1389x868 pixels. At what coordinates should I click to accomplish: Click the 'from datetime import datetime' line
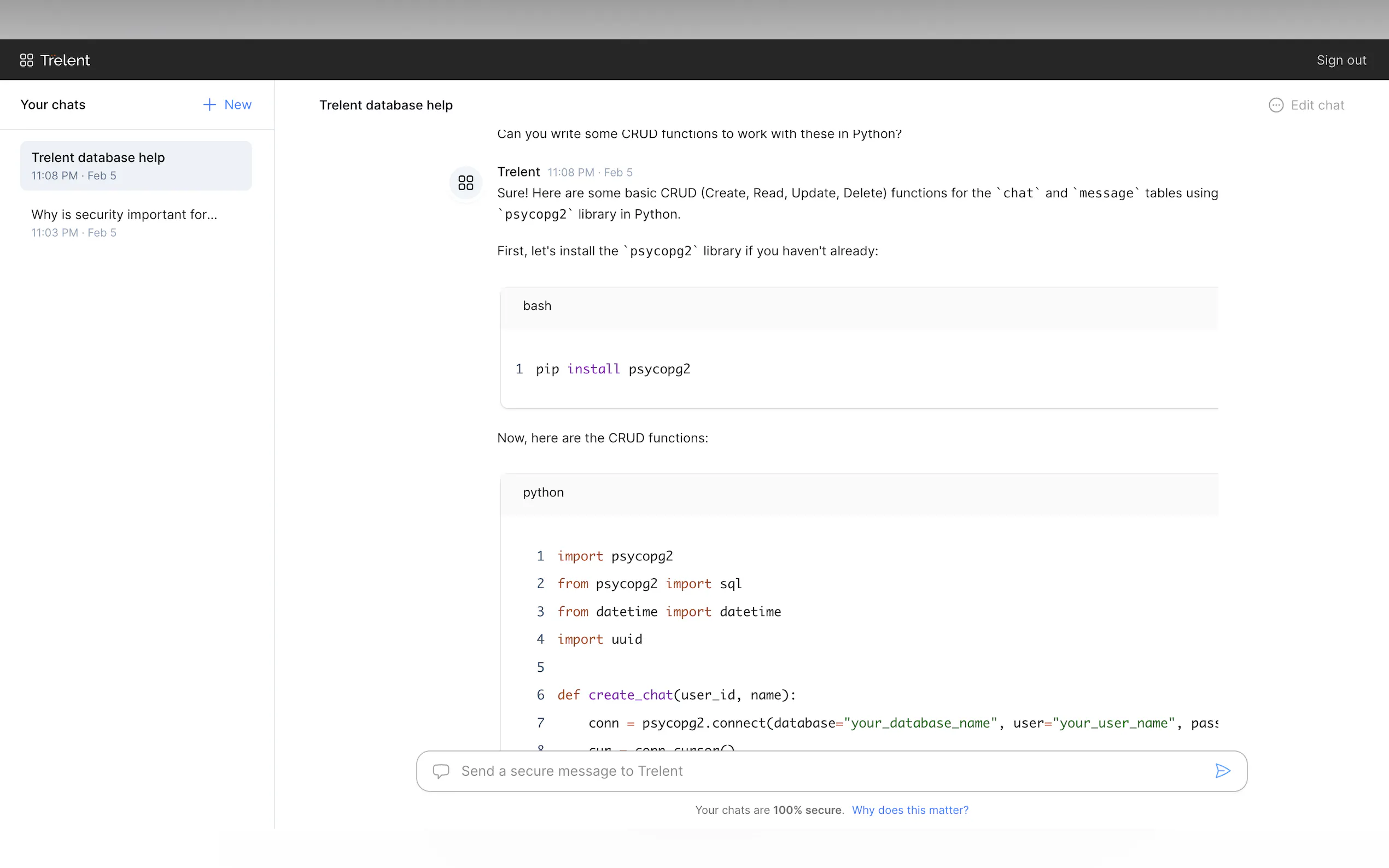669,612
